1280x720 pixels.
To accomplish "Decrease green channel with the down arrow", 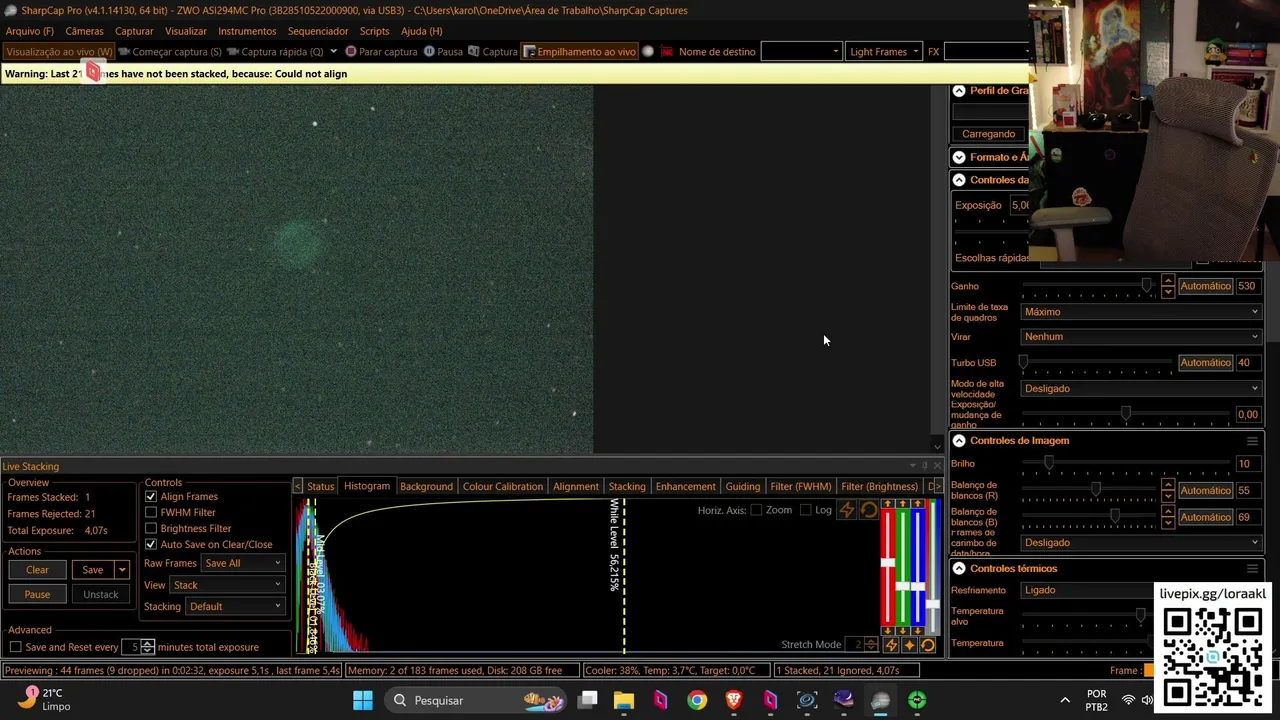I will pos(903,631).
